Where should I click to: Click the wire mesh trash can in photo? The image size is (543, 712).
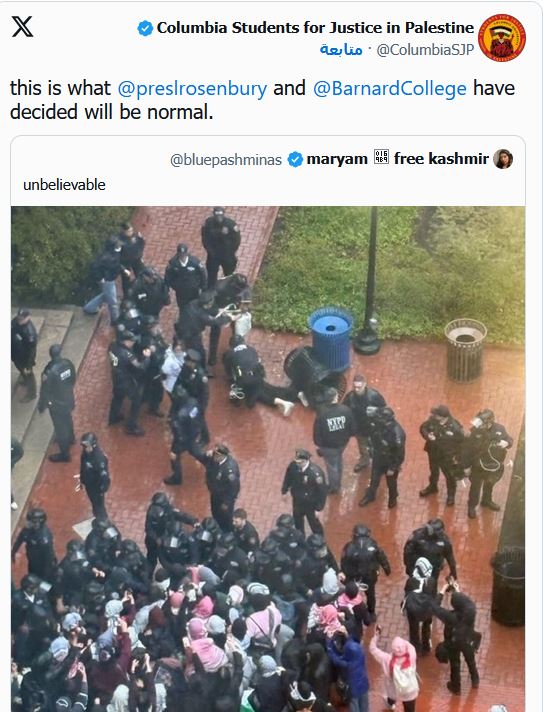[465, 350]
